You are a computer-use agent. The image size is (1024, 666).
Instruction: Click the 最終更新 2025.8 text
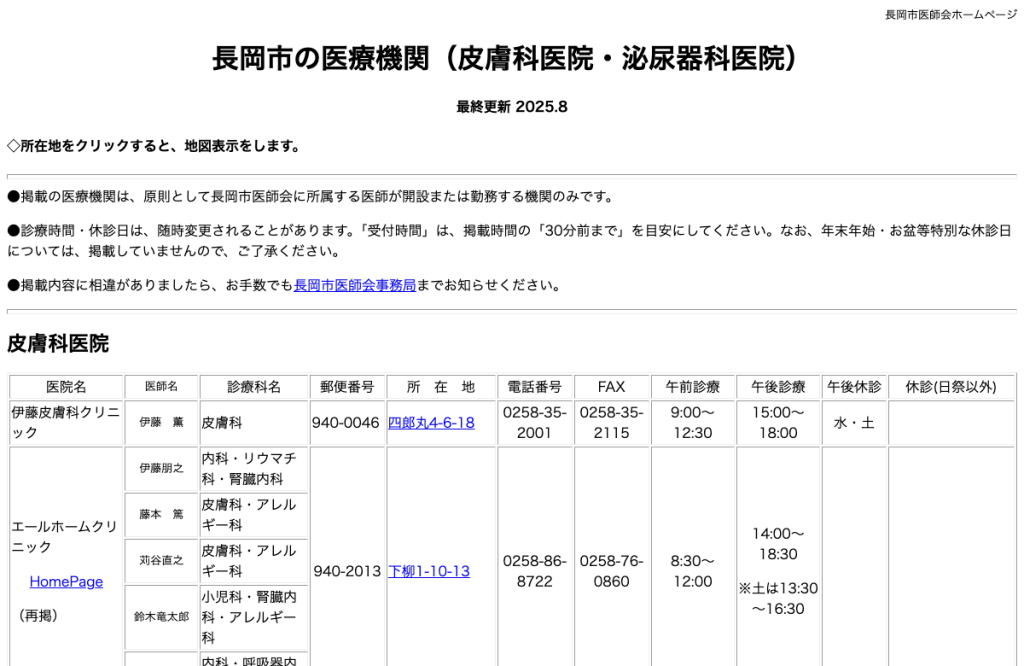point(511,107)
